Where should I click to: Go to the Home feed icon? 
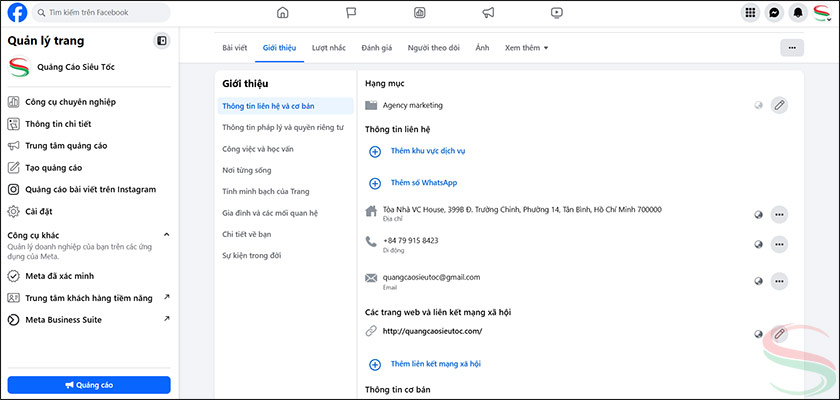pos(282,13)
